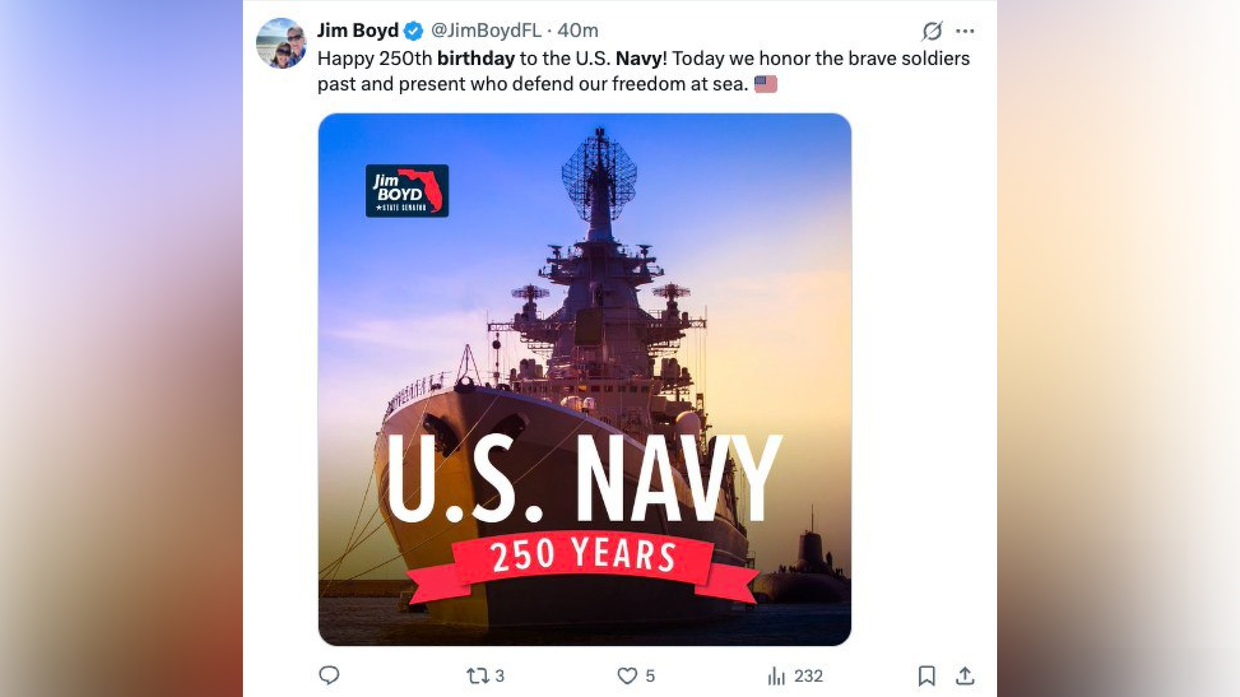Viewport: 1240px width, 697px height.
Task: Click the bold word "Navy" in tweet
Action: 638,58
